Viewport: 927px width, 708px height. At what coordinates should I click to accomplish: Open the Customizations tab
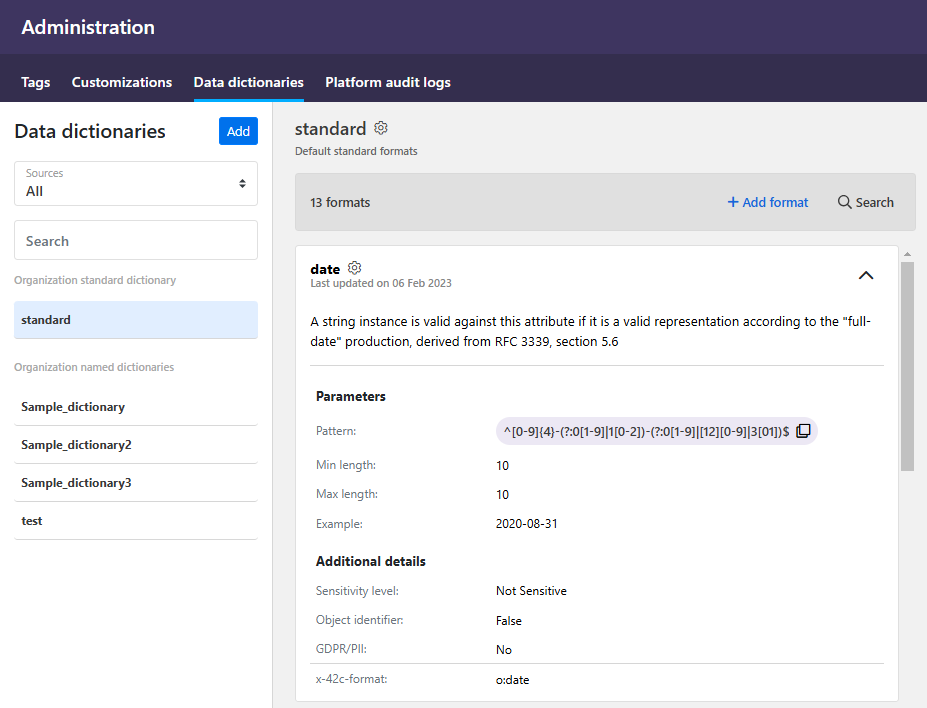122,82
